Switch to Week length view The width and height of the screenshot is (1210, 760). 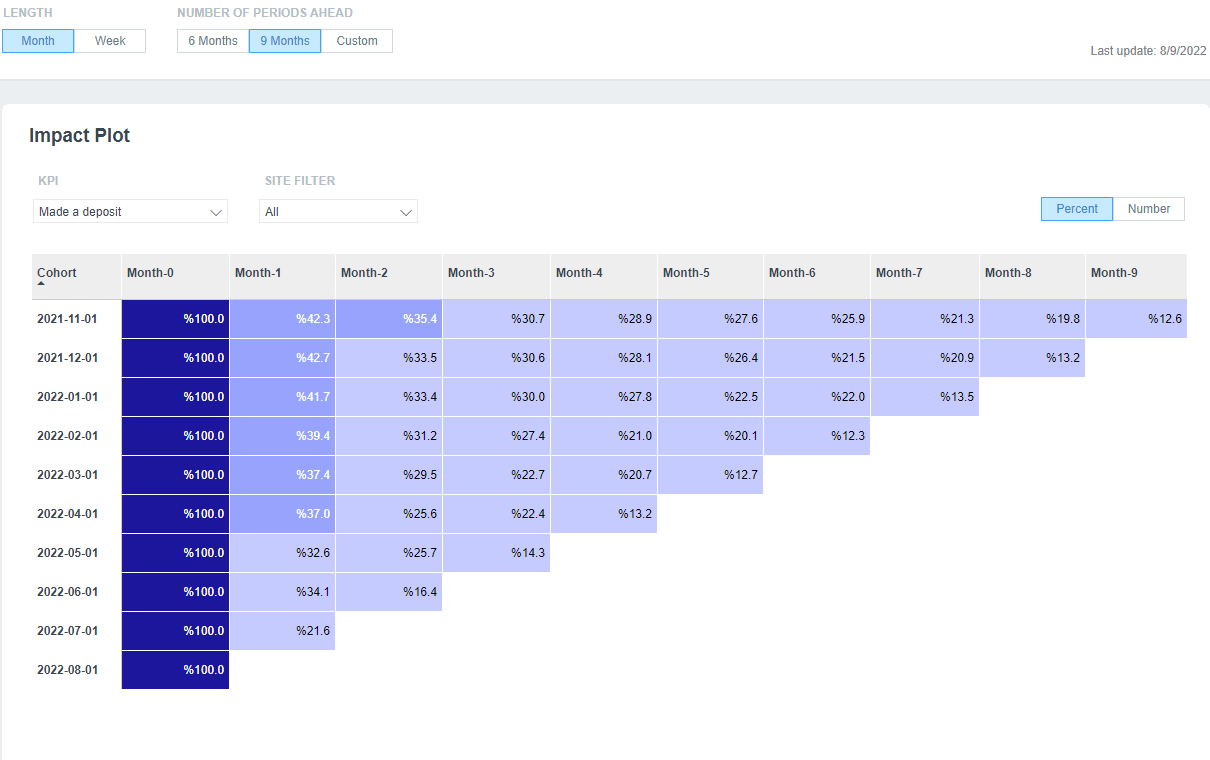pyautogui.click(x=109, y=41)
